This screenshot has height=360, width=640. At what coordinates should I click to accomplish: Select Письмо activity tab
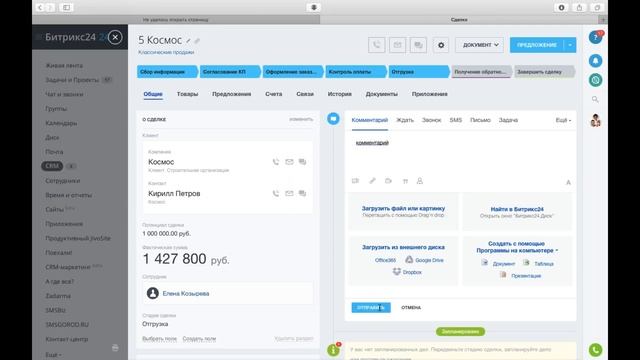480,120
